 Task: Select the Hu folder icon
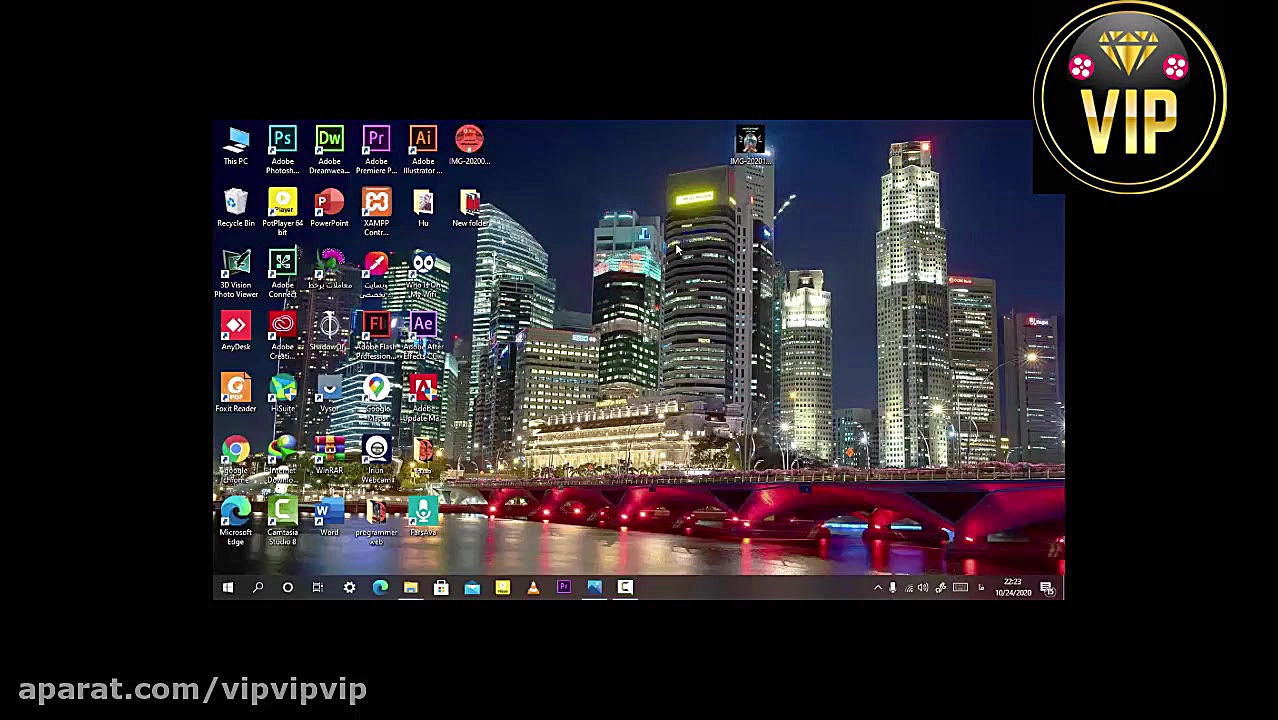[x=423, y=207]
